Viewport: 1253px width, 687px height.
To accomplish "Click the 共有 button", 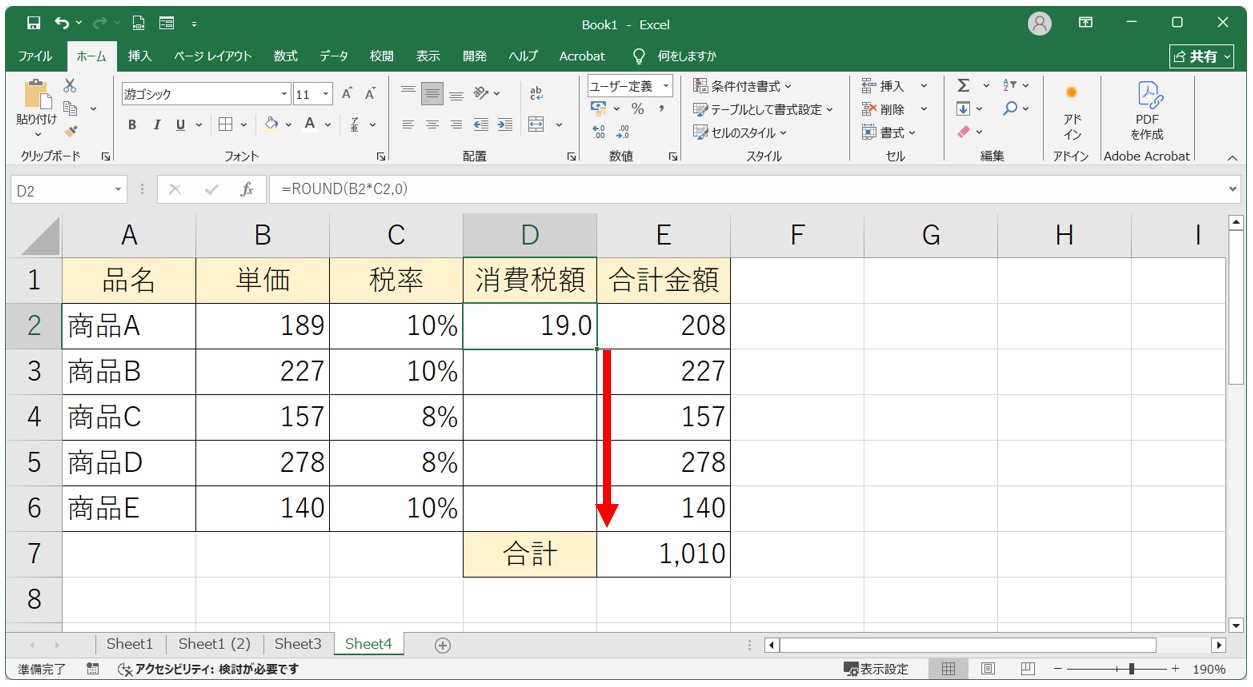I will click(x=1202, y=56).
